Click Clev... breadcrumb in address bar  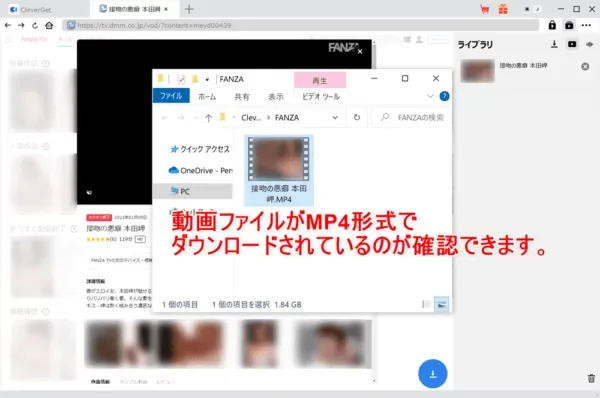(251, 117)
